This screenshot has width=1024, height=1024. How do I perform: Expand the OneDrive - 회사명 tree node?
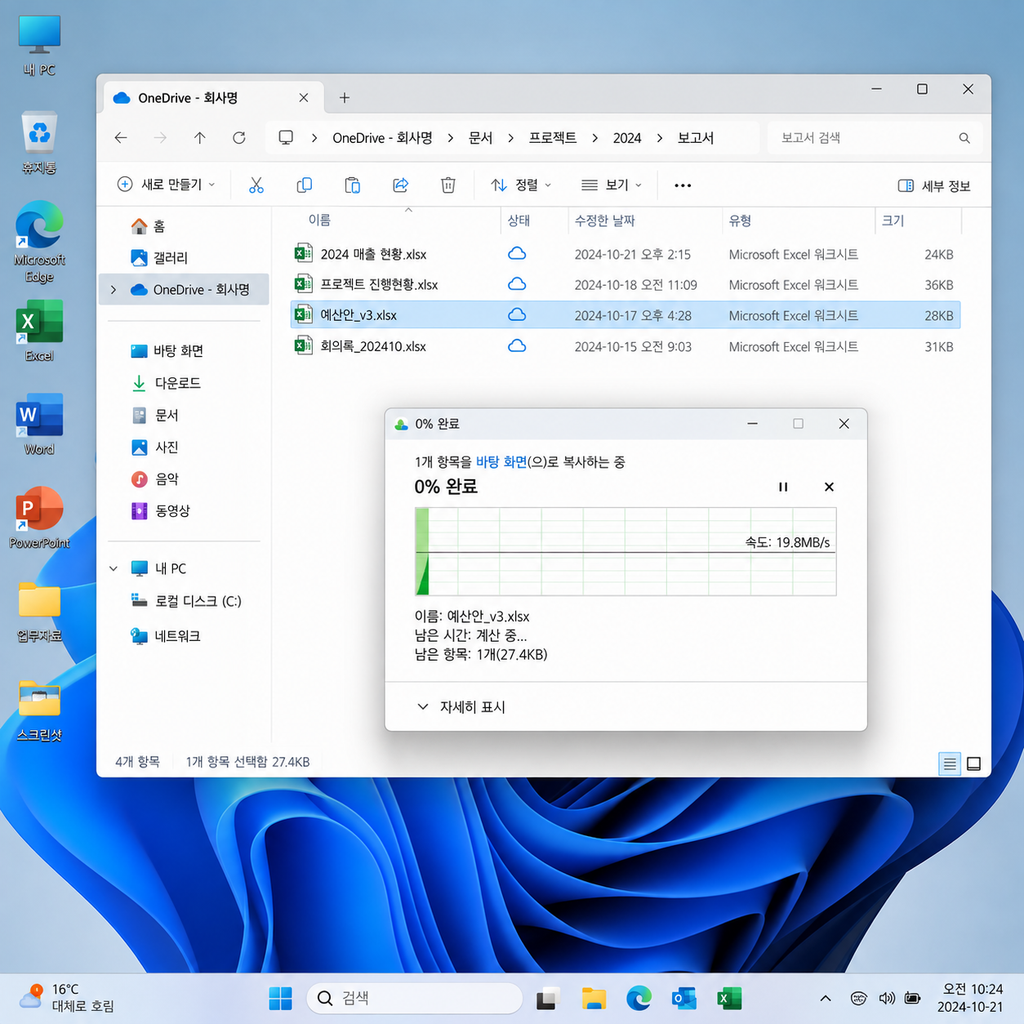pyautogui.click(x=114, y=289)
